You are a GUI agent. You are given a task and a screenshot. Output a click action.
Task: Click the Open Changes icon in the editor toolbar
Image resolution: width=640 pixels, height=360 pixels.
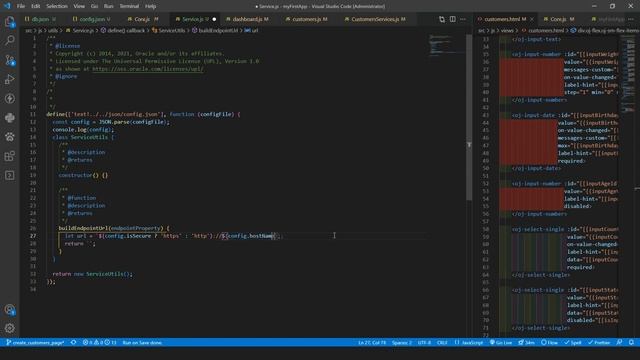coord(442,19)
